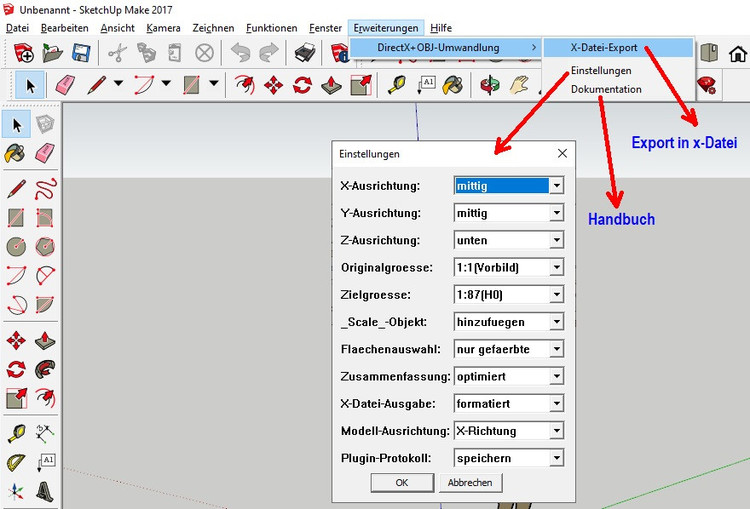
Task: Close the Einstellungen dialog with the X
Action: 562,154
